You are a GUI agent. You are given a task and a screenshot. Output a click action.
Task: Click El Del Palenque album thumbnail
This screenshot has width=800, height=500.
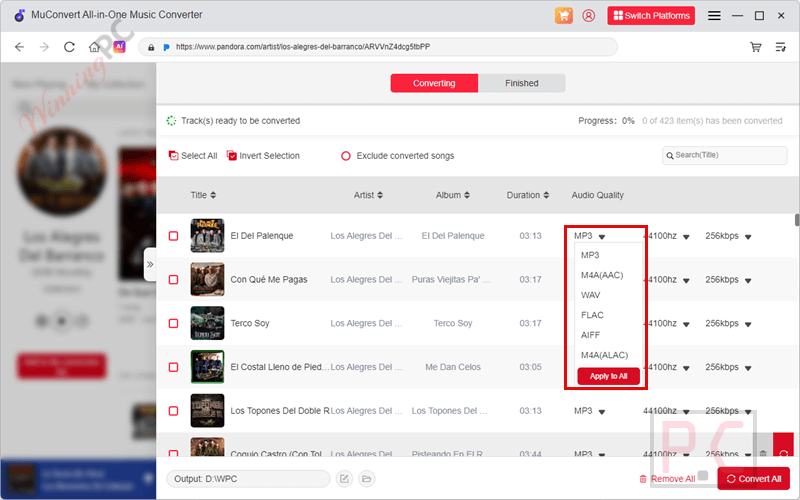coord(207,236)
